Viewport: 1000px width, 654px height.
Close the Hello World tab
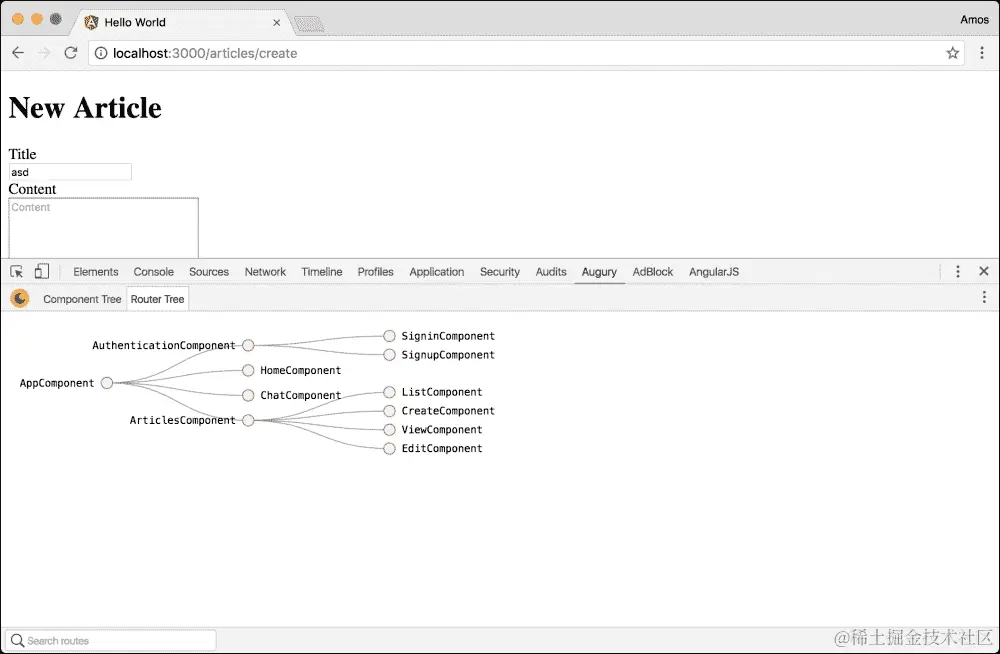[277, 22]
